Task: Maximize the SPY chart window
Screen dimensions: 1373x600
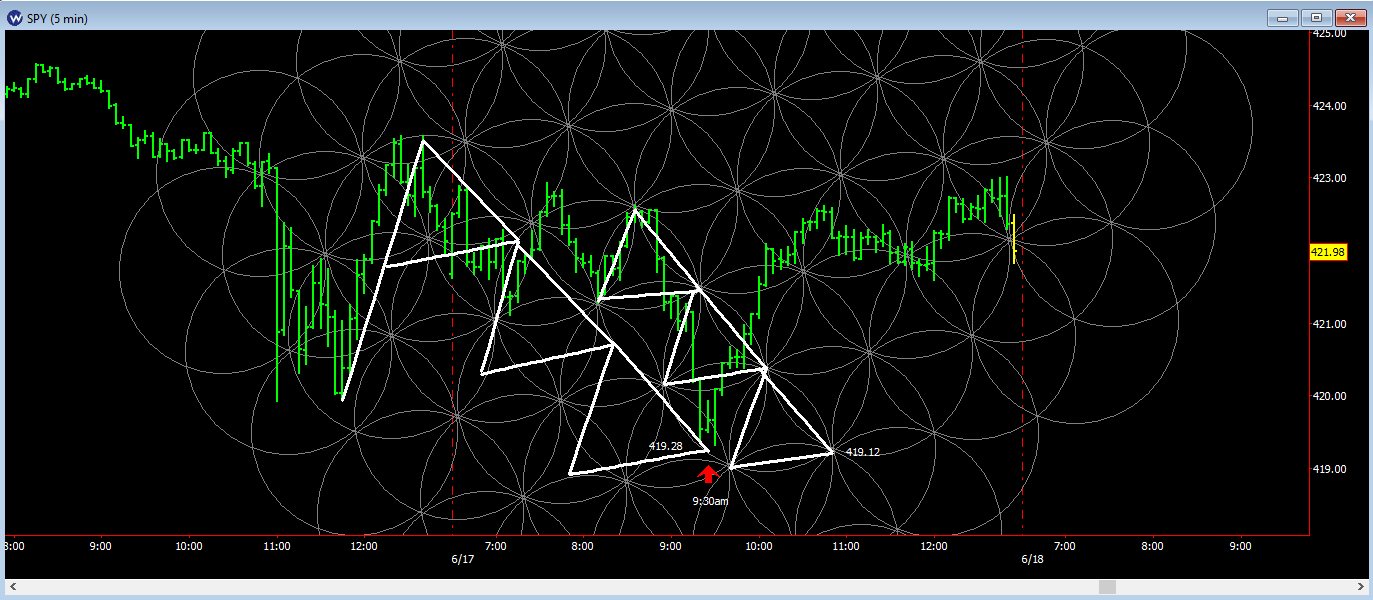Action: [1316, 17]
